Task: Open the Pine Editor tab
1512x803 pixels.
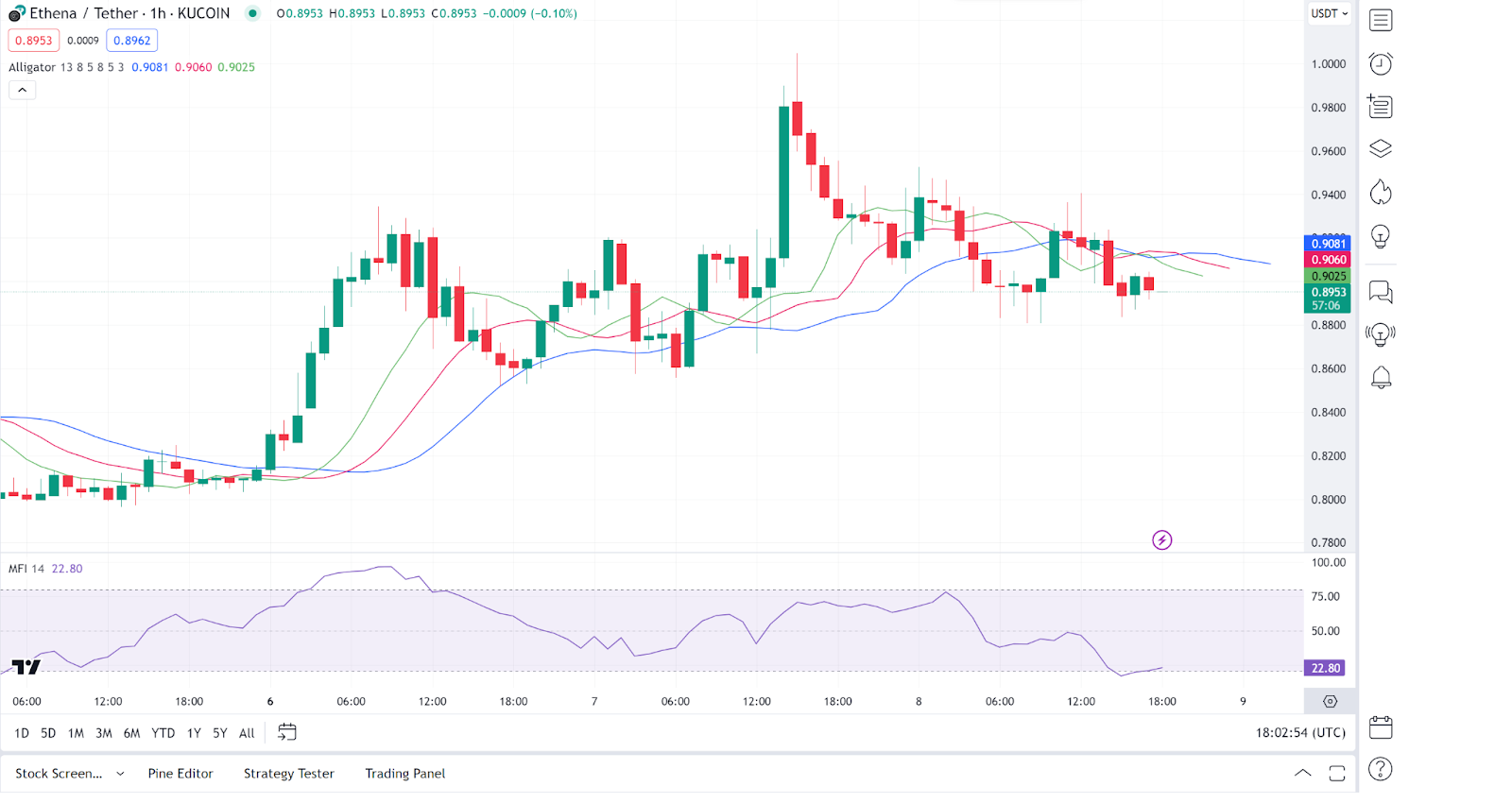Action: click(x=180, y=774)
